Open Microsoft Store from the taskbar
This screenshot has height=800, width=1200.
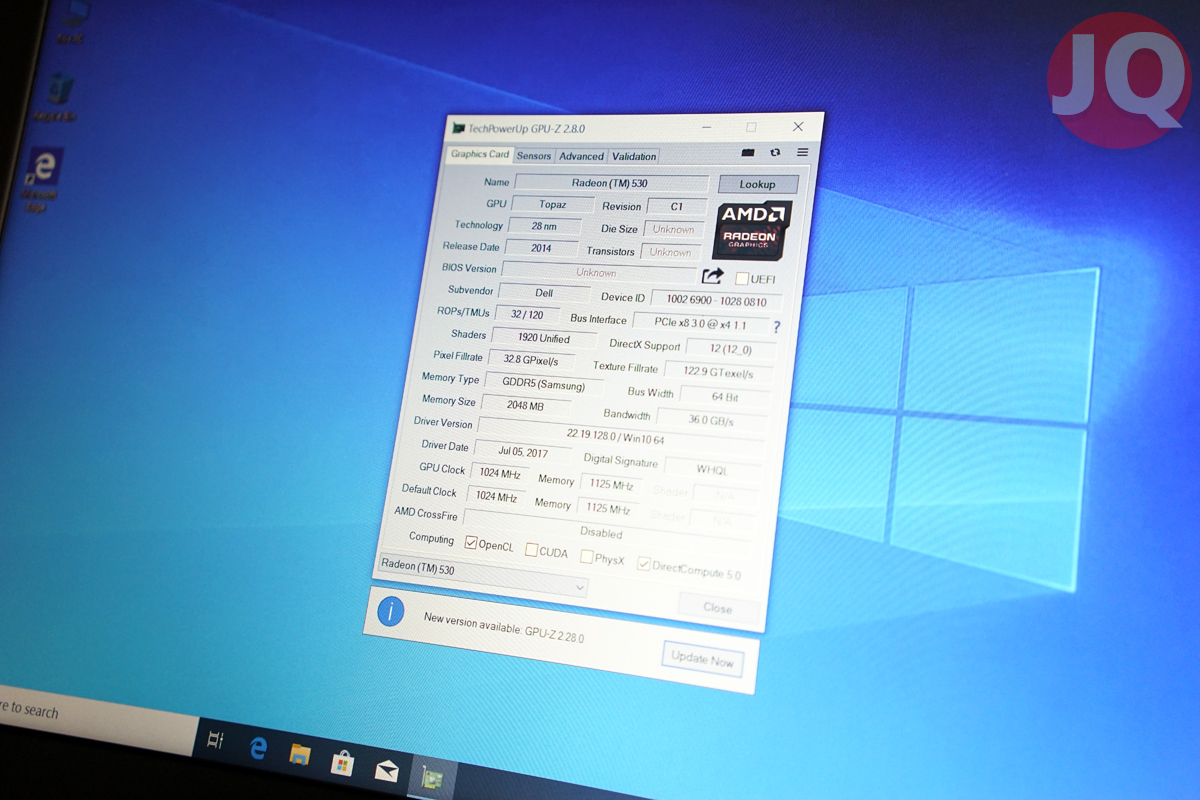342,762
